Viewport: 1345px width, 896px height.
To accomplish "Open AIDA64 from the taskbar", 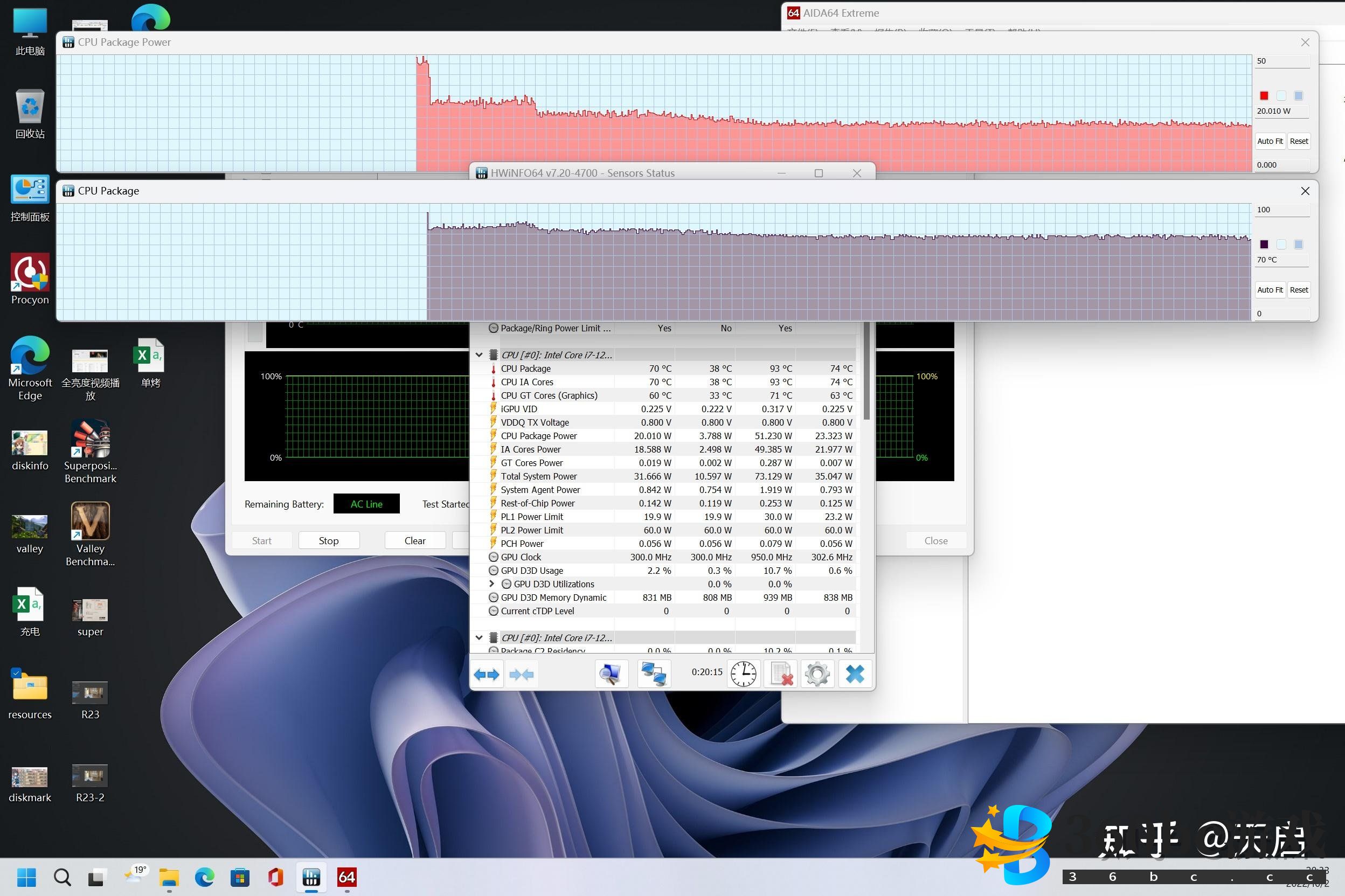I will [347, 877].
